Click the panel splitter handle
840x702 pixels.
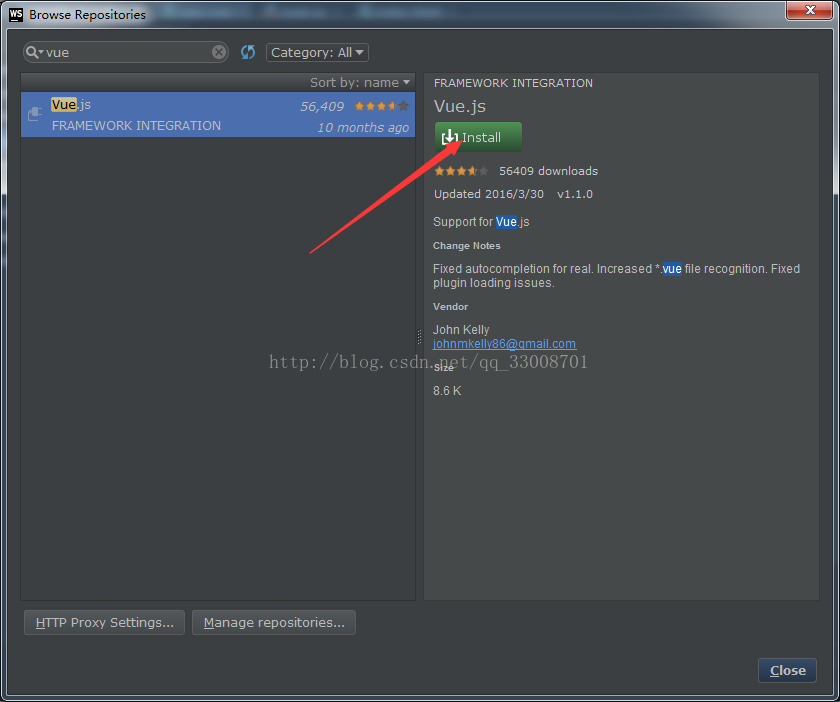pos(419,337)
